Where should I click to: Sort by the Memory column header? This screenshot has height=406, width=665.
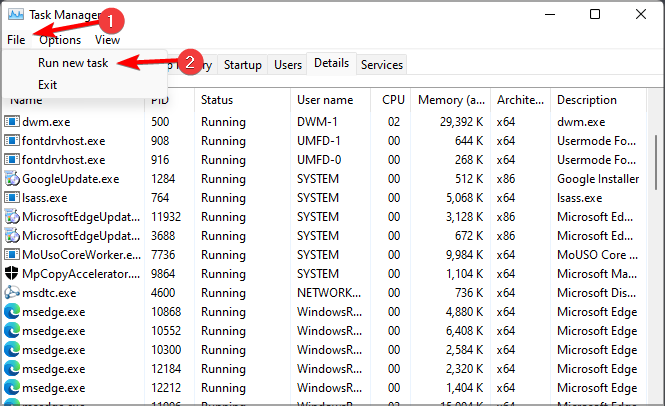pos(451,100)
